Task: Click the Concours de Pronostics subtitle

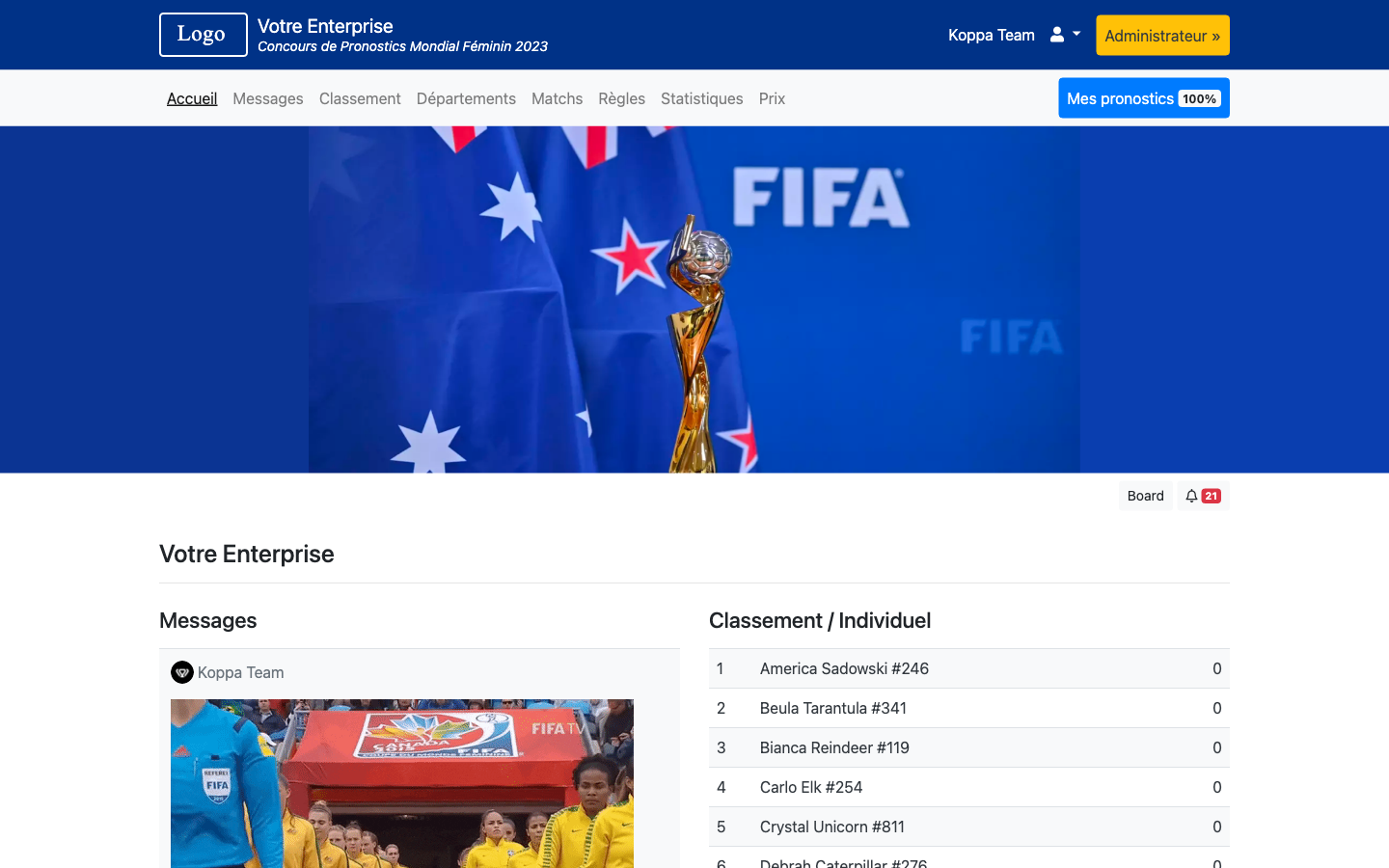Action: tap(402, 46)
